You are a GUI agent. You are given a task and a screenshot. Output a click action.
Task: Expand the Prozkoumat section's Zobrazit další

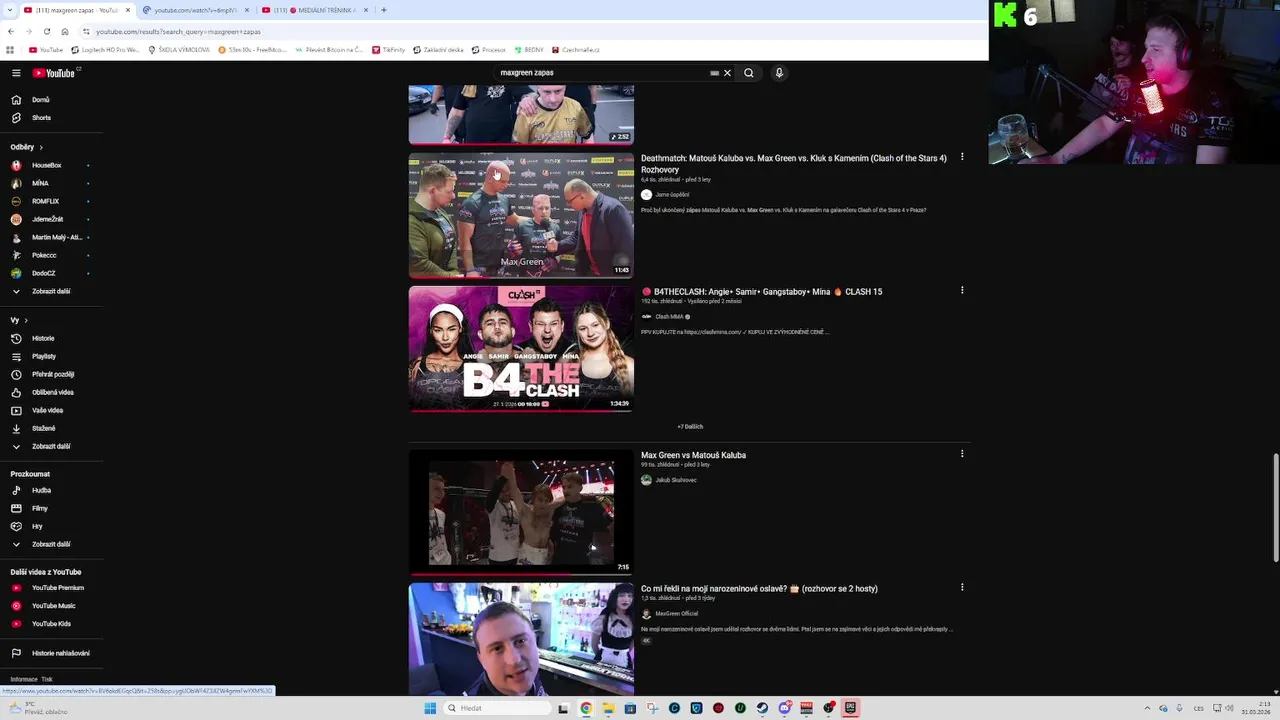point(51,544)
